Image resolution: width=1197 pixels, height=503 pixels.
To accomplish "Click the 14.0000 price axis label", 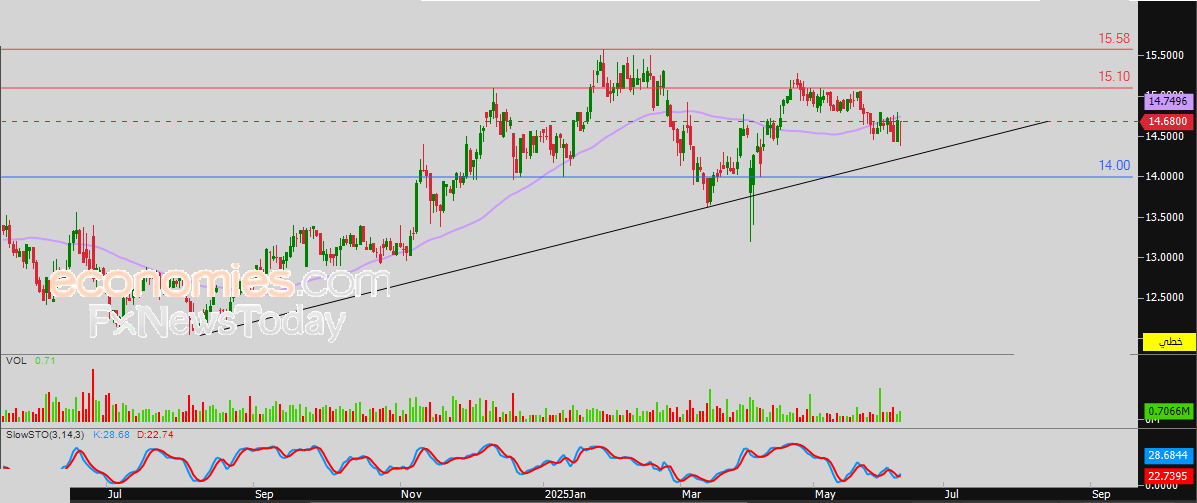I will 1163,177.
